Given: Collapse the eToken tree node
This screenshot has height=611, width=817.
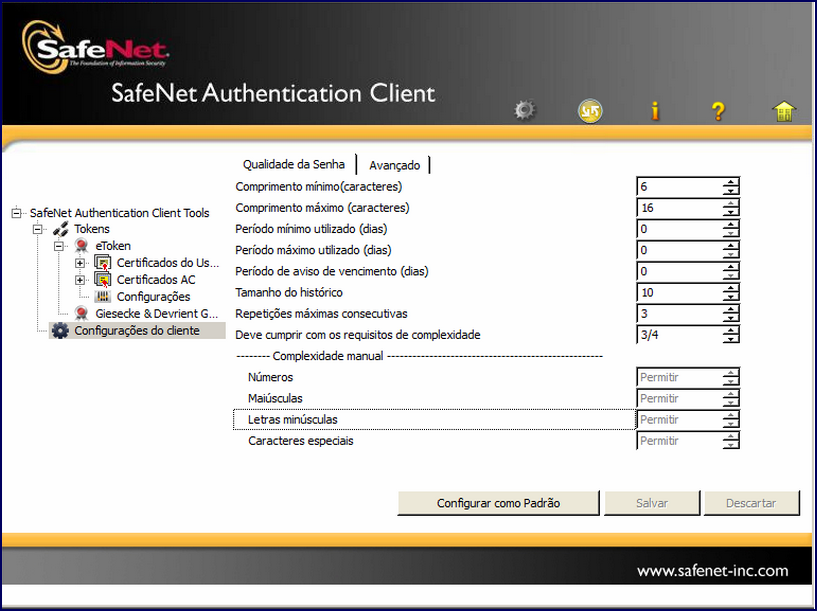Looking at the screenshot, I should pyautogui.click(x=59, y=246).
